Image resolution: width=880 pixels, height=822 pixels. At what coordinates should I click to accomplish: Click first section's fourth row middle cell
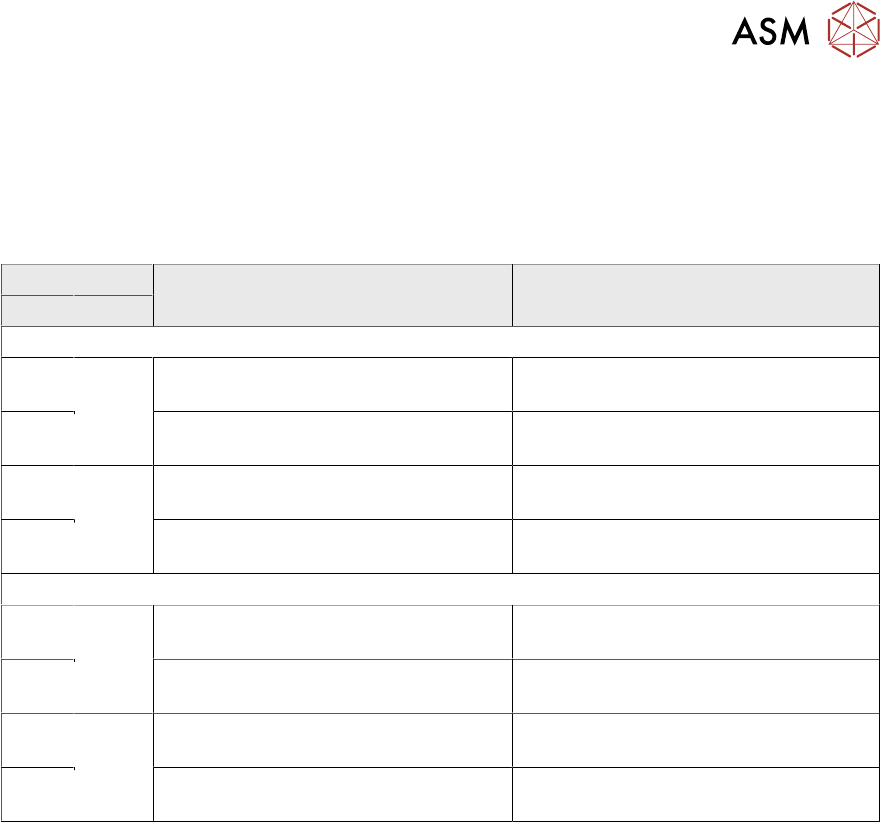[332, 546]
